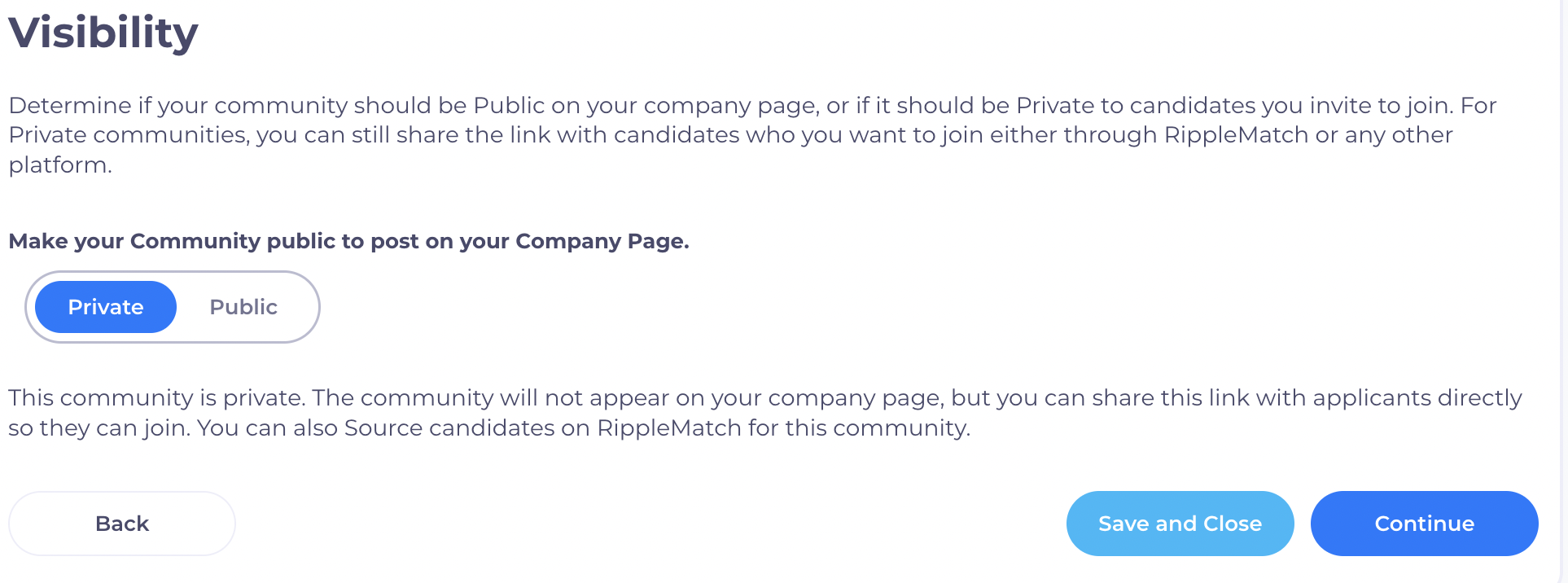Continue to the next step

pos(1424,524)
